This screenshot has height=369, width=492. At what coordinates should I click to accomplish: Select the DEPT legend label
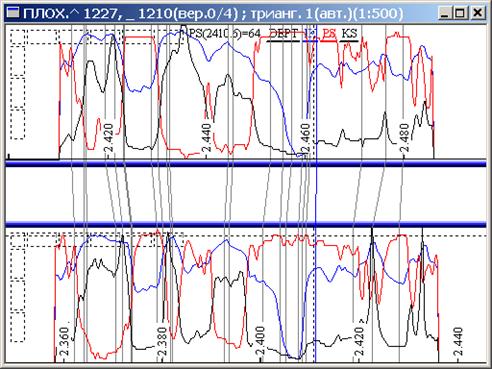point(284,34)
